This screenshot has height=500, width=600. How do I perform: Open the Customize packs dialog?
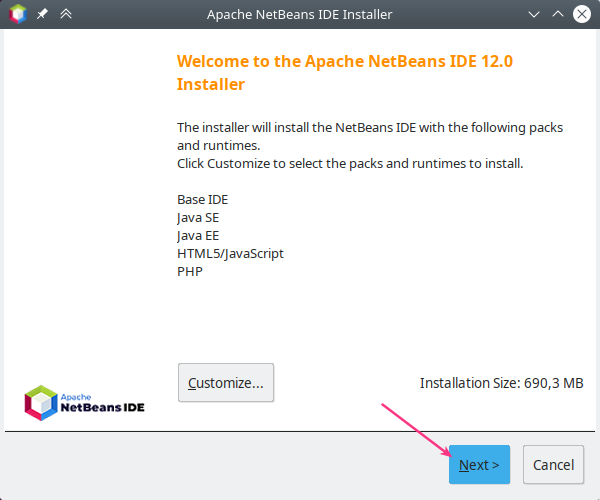pyautogui.click(x=225, y=382)
